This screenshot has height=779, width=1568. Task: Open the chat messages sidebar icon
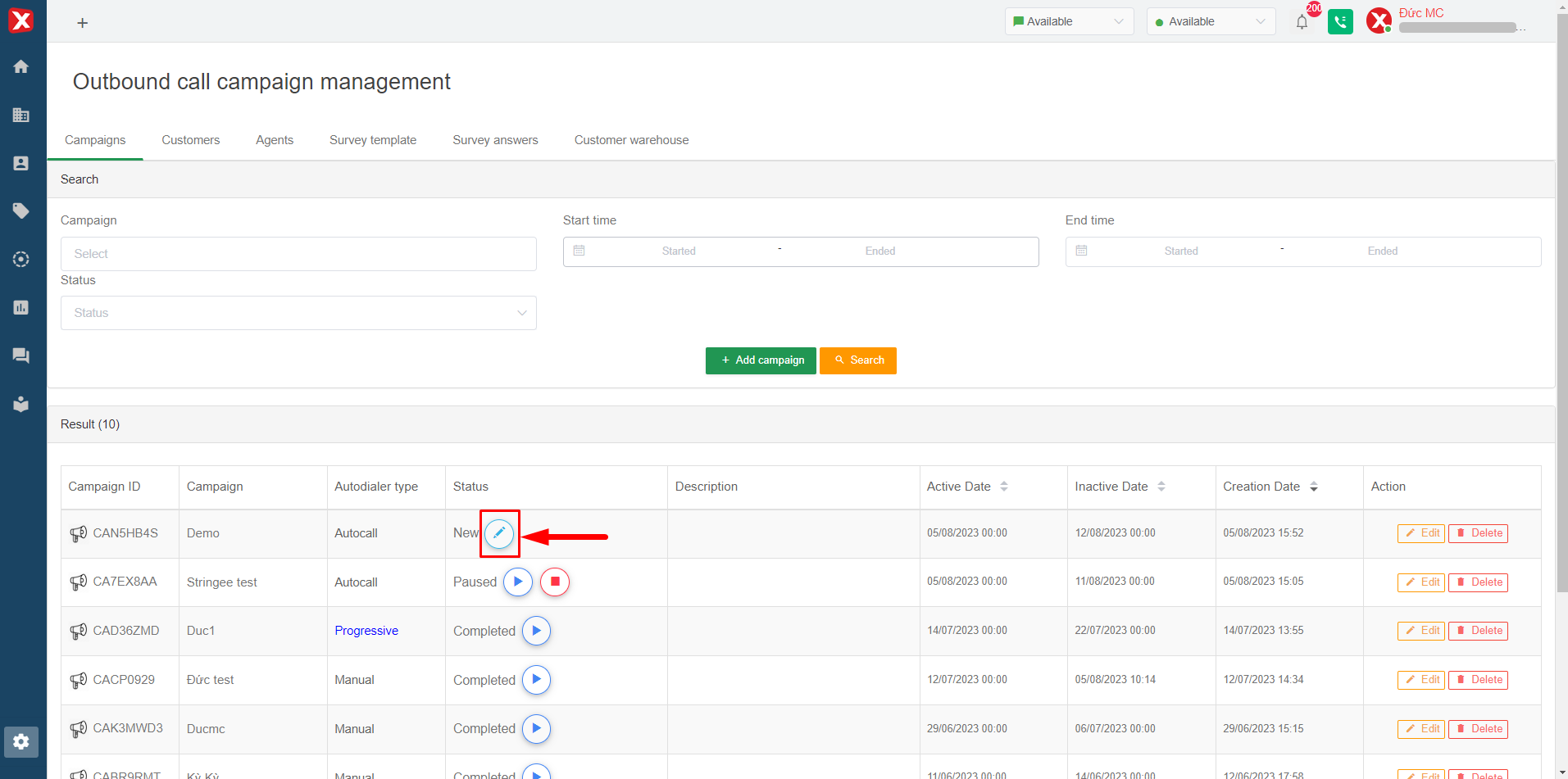pyautogui.click(x=21, y=356)
